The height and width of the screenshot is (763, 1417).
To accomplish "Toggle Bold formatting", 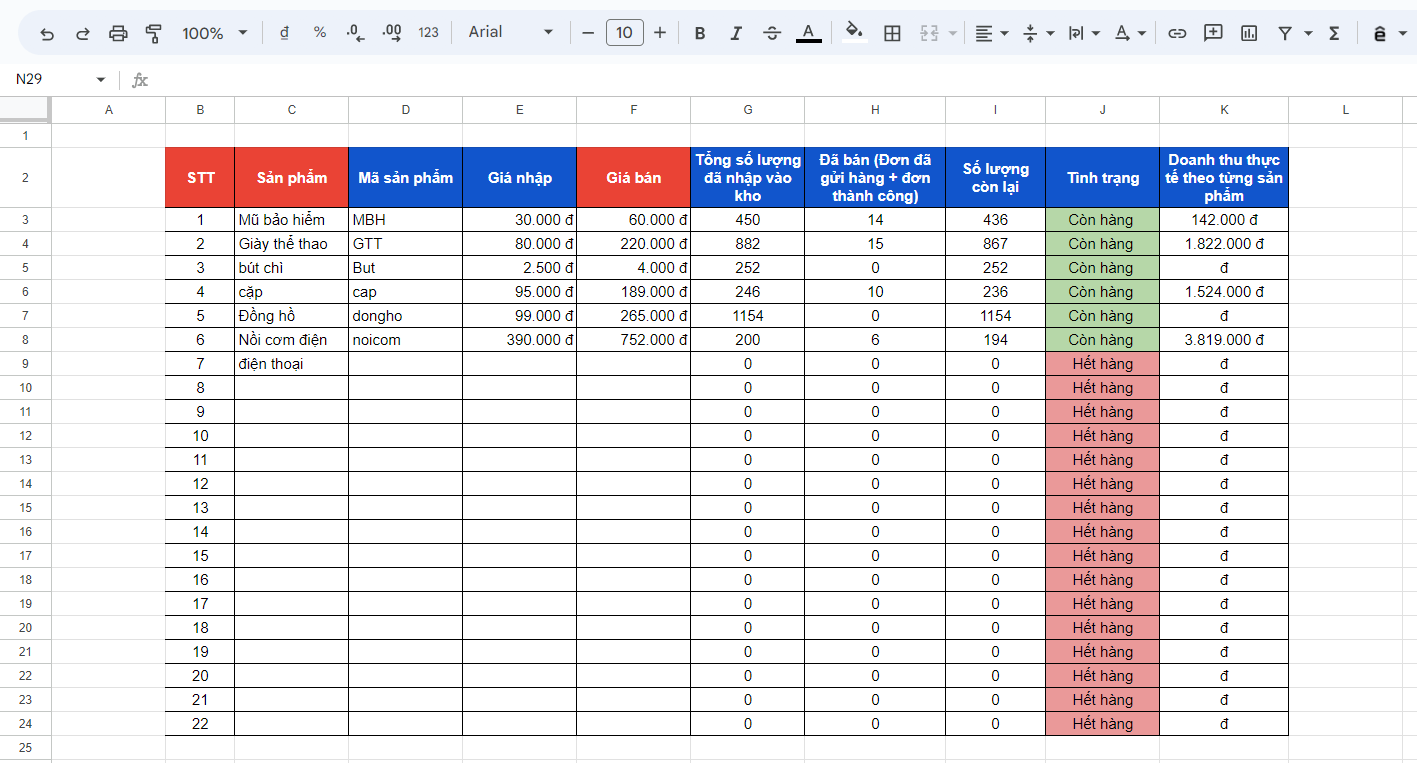I will pyautogui.click(x=700, y=33).
